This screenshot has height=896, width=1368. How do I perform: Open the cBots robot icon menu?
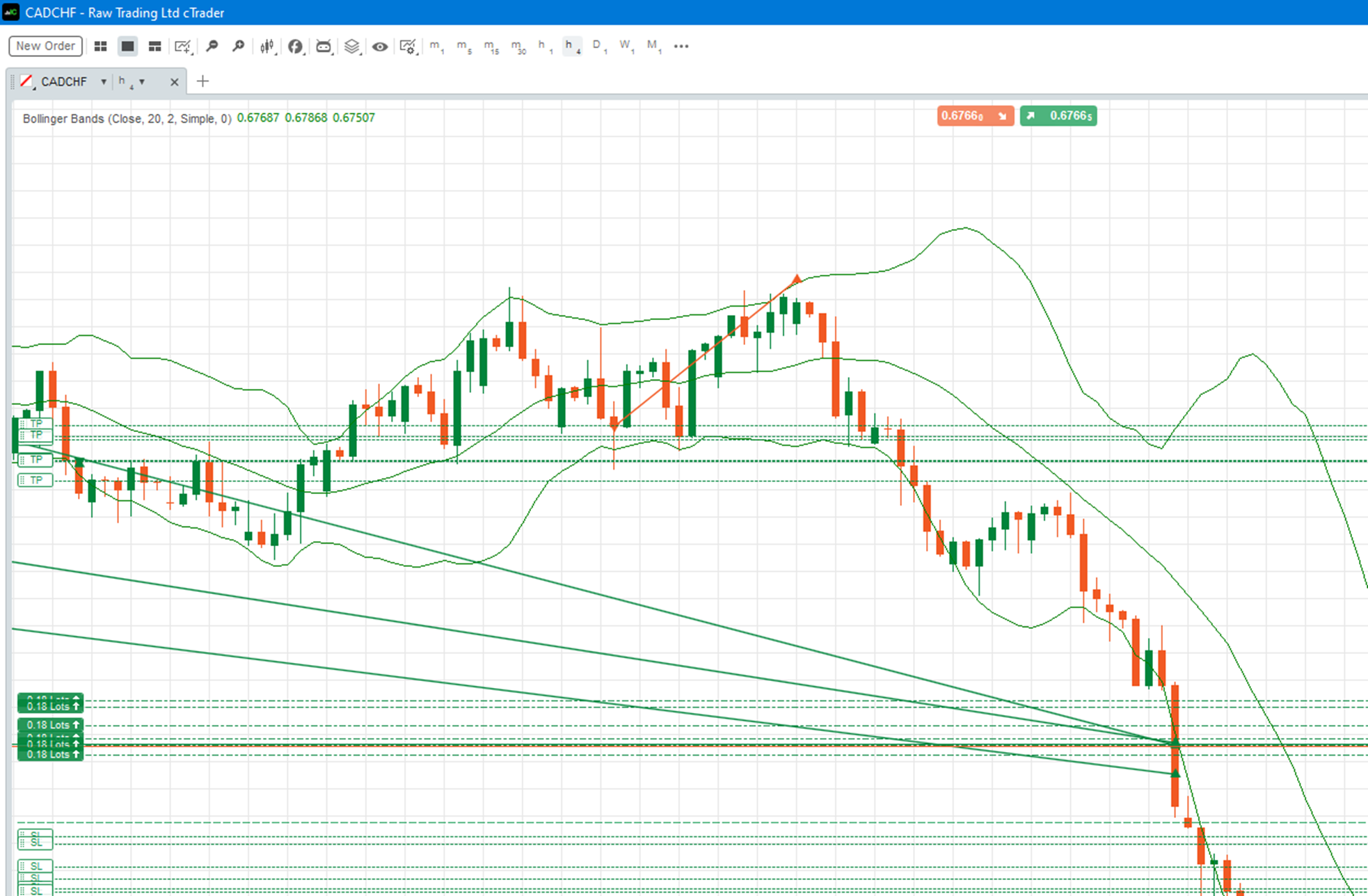[x=324, y=46]
